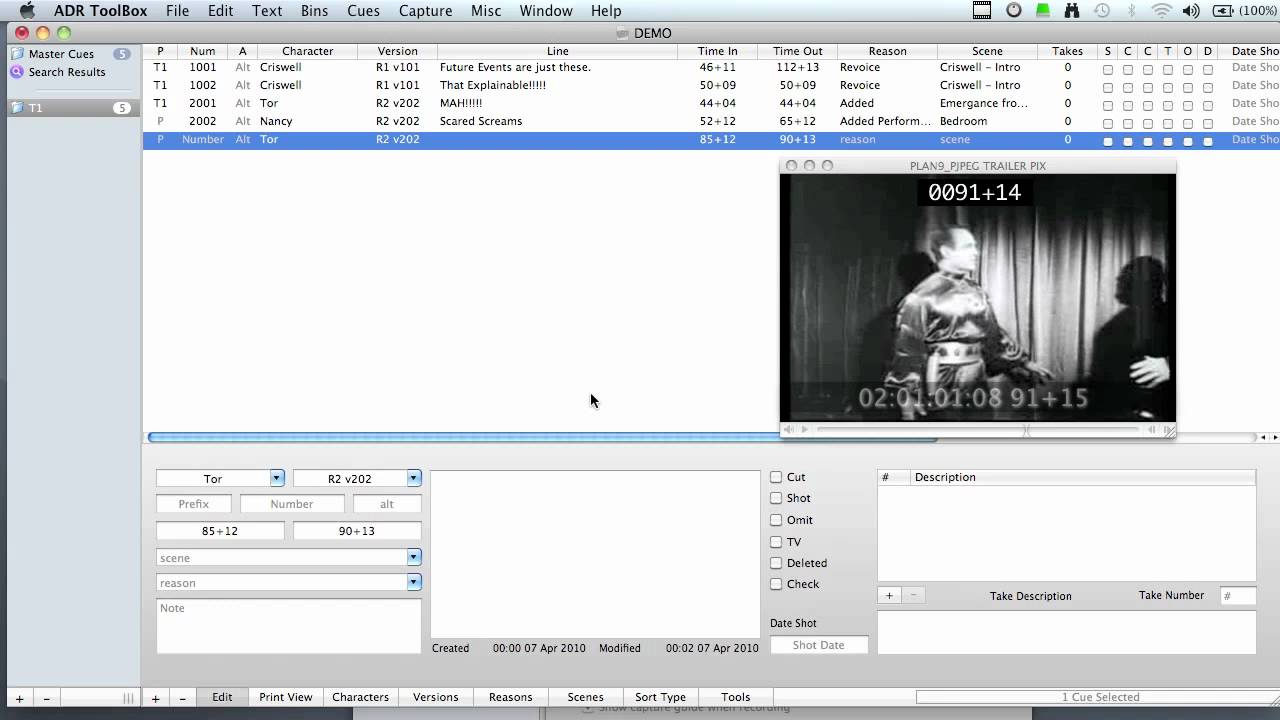Delete cue with minus button beside Edit

(182, 699)
